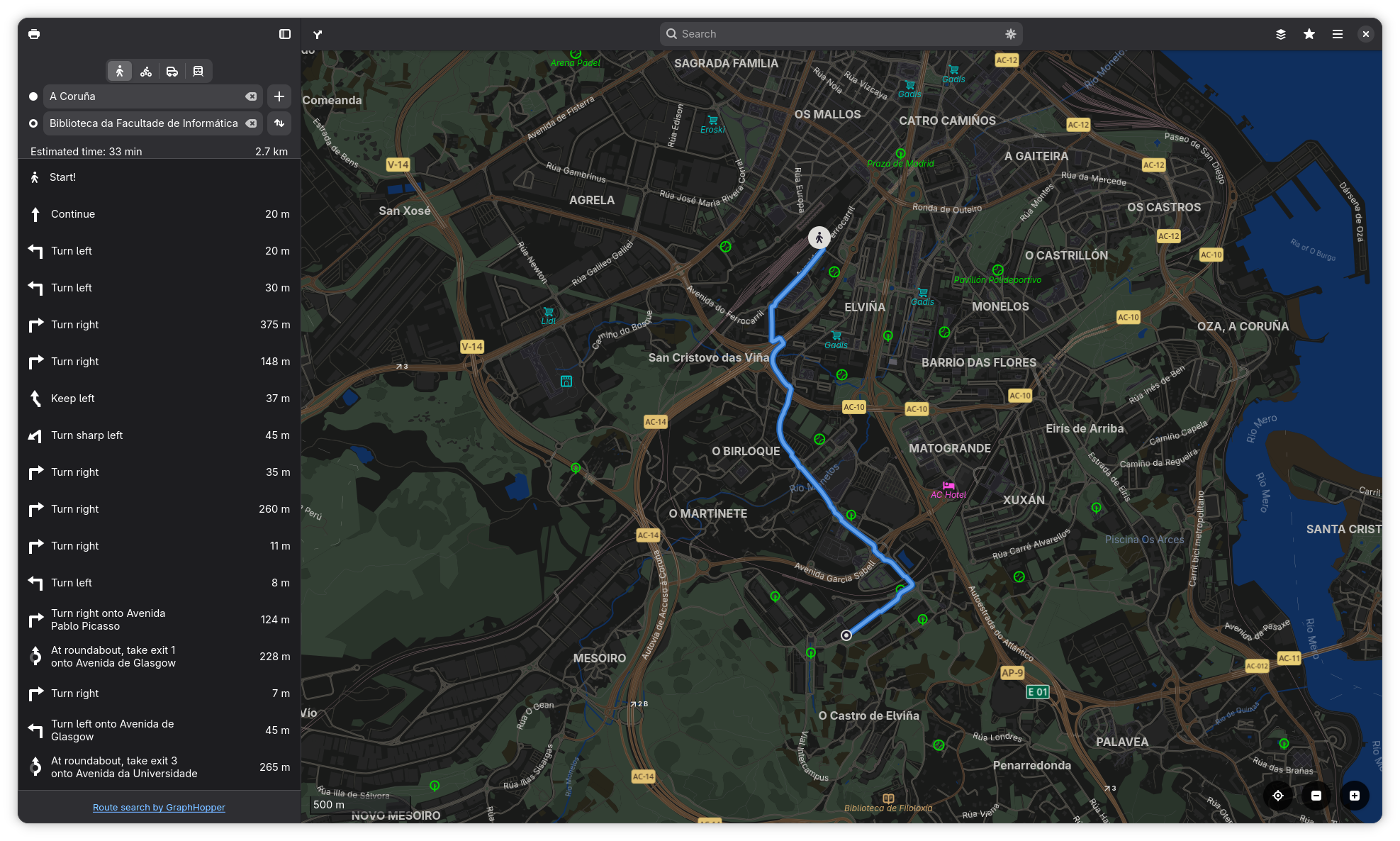Reverse the route direction
Viewport: 1400px width, 841px height.
point(279,123)
